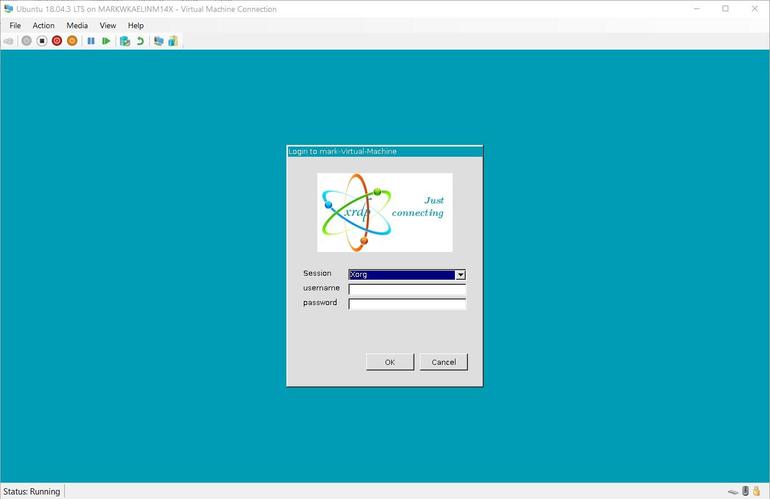Click the 'Session' label
The height and width of the screenshot is (499, 770).
click(x=317, y=273)
